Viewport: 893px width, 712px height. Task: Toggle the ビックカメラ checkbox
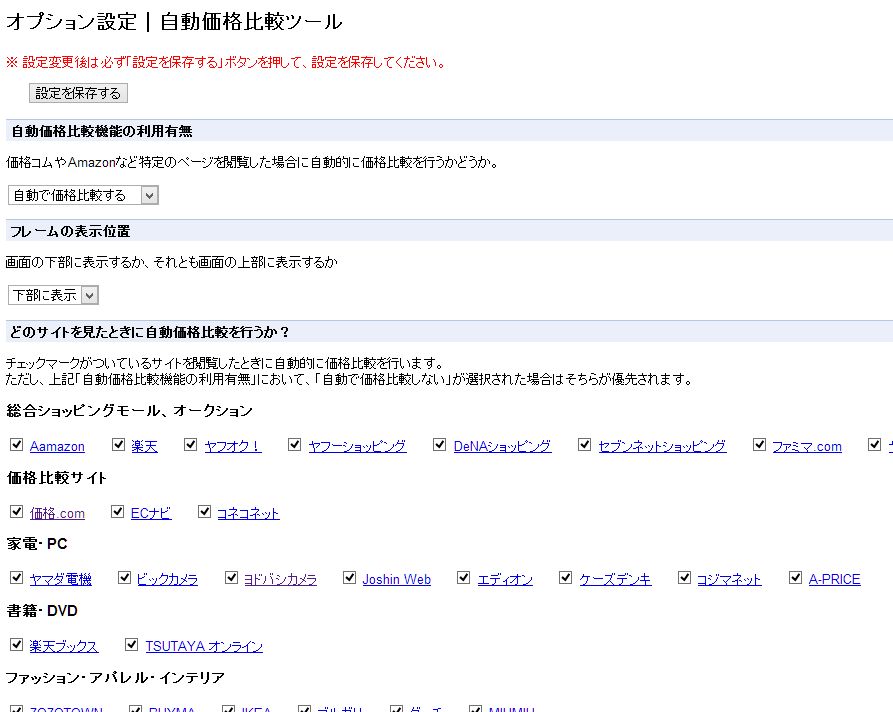124,578
